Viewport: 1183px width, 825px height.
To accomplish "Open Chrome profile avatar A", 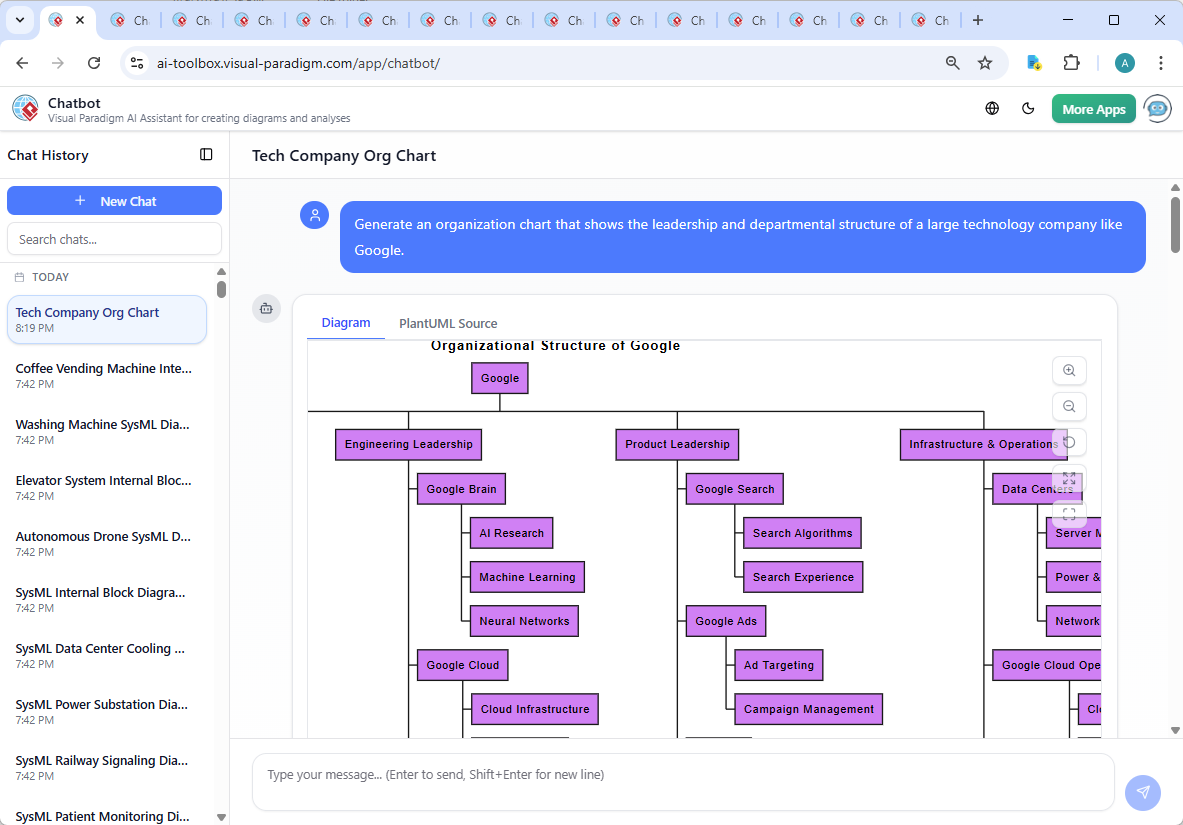I will pyautogui.click(x=1124, y=63).
